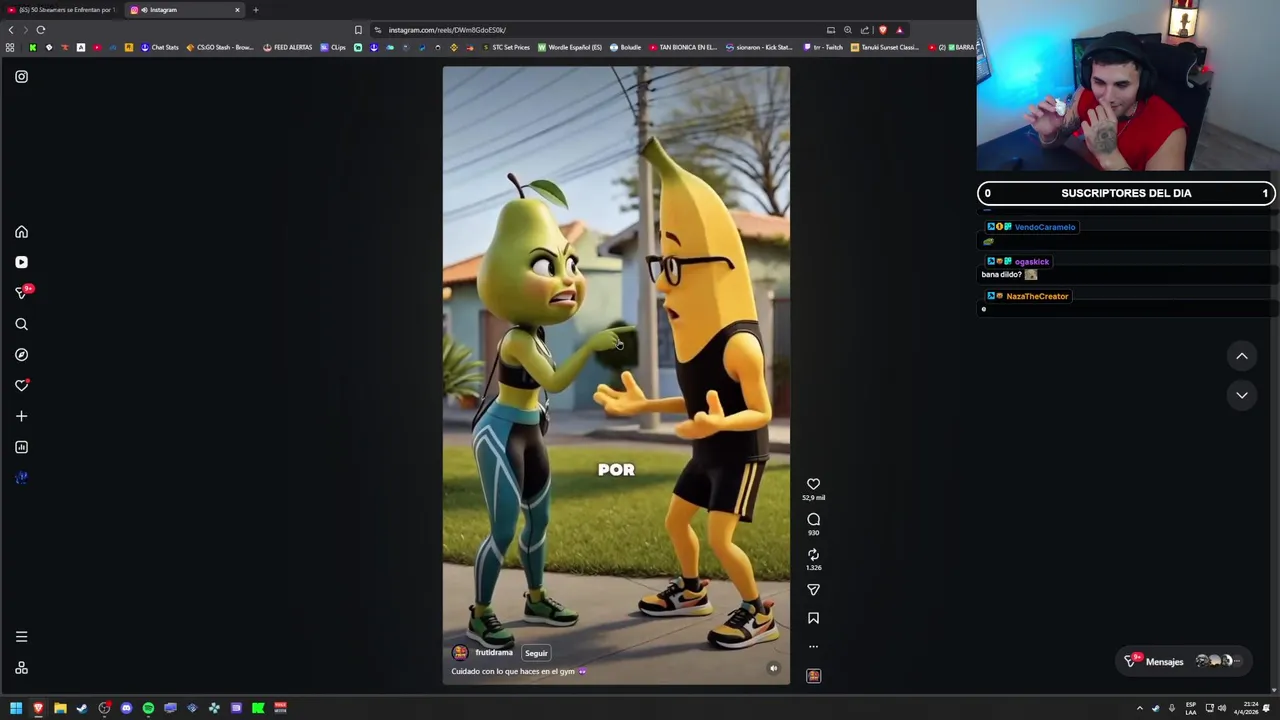This screenshot has height=720, width=1280.
Task: Open the CS:GO Stash bookmark
Action: click(x=220, y=47)
